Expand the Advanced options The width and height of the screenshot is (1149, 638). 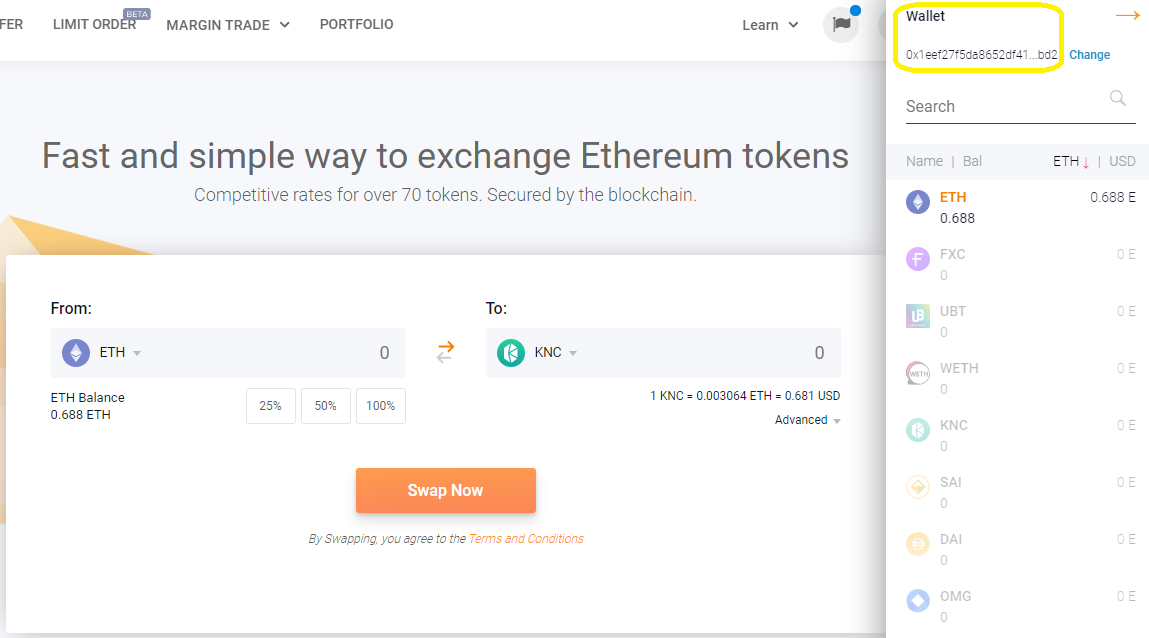pyautogui.click(x=807, y=420)
